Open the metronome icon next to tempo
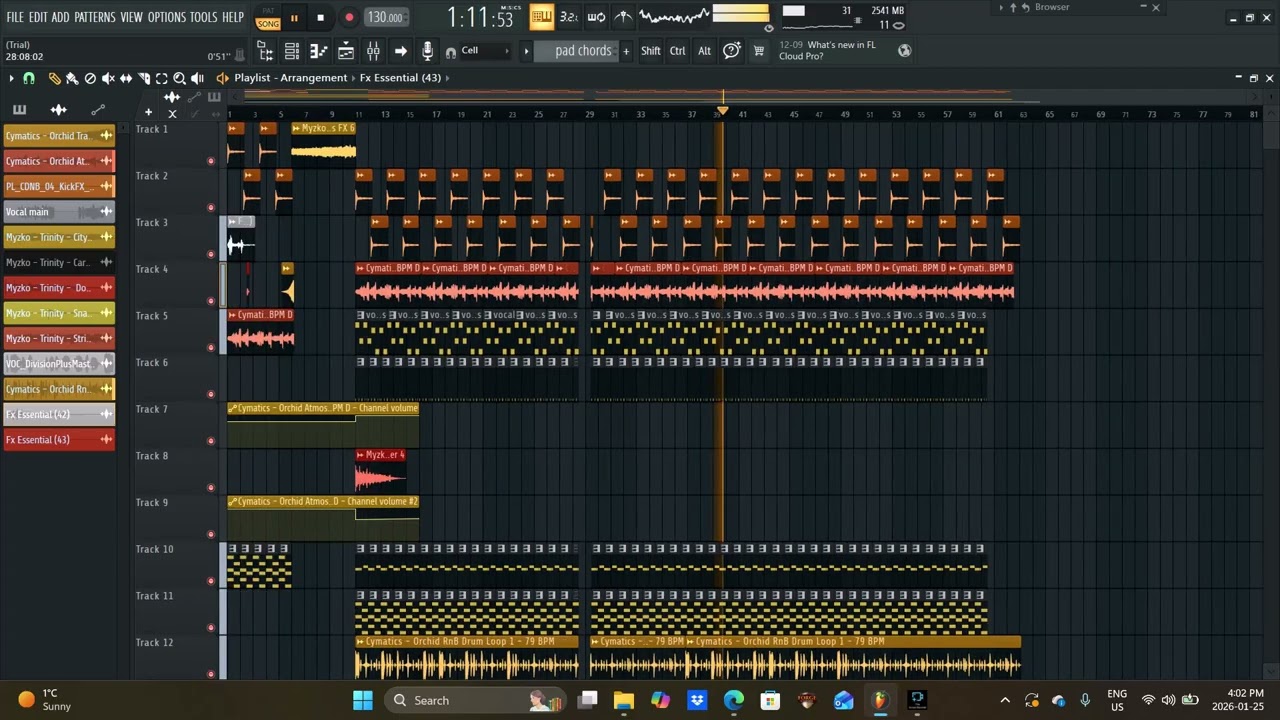 [x=622, y=17]
